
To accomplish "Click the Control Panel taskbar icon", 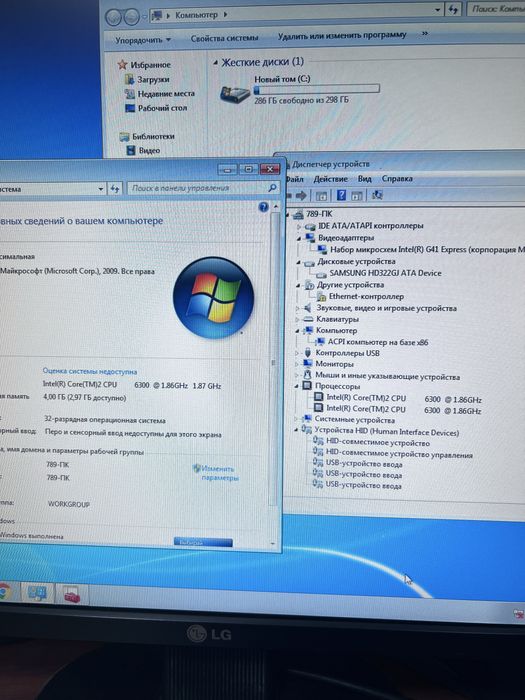I will coord(37,594).
